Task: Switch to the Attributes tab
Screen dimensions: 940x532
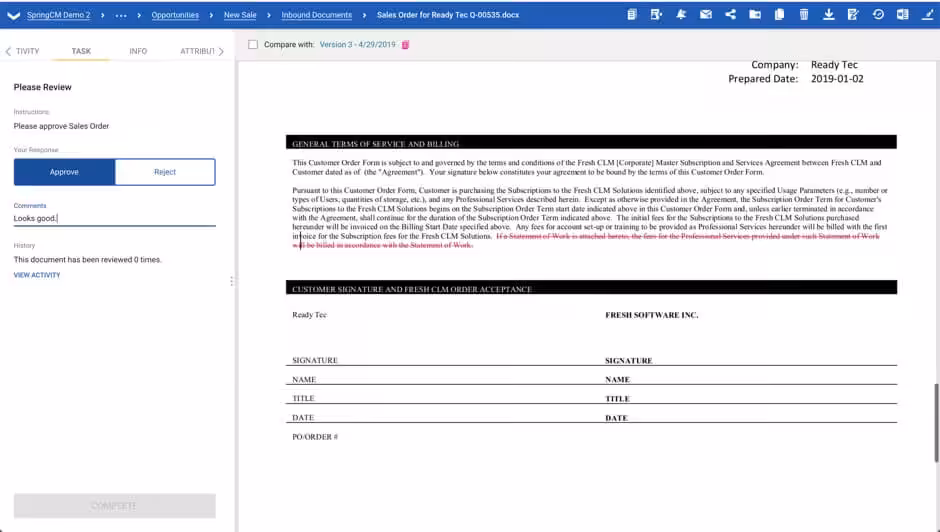Action: click(197, 51)
